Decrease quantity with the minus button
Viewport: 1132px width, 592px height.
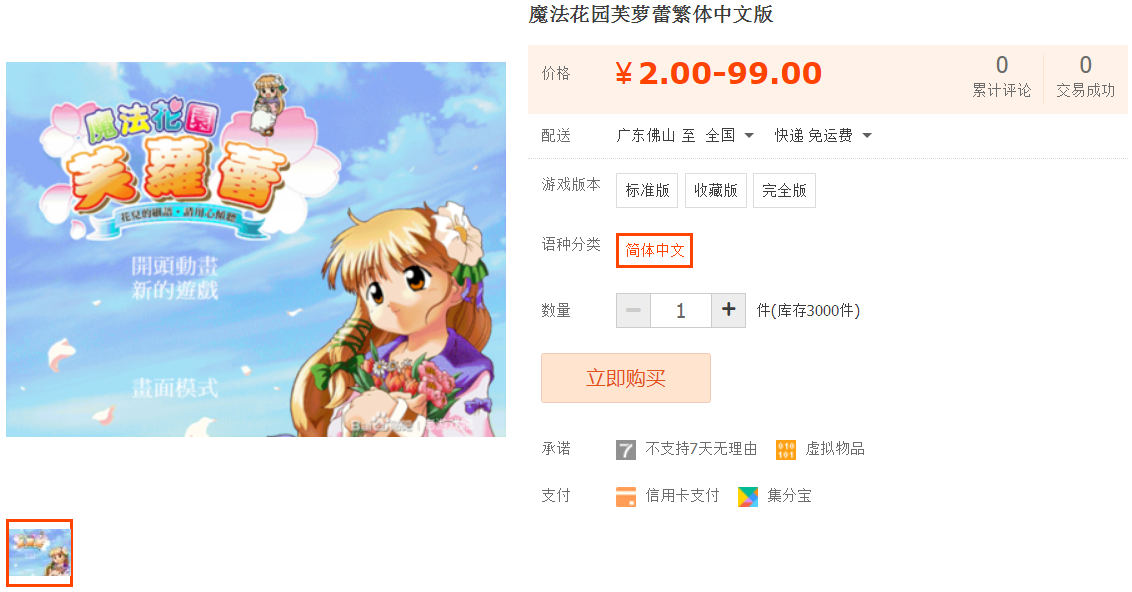[x=633, y=310]
